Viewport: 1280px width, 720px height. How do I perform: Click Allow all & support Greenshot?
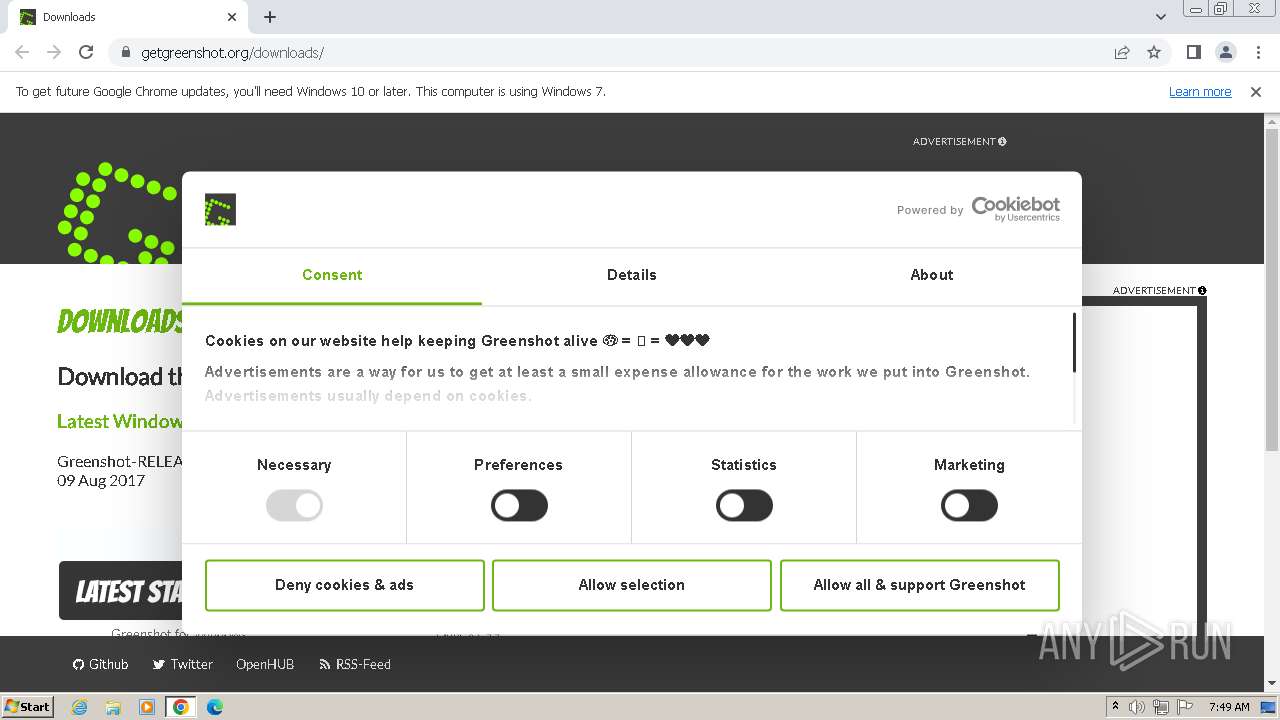point(919,585)
